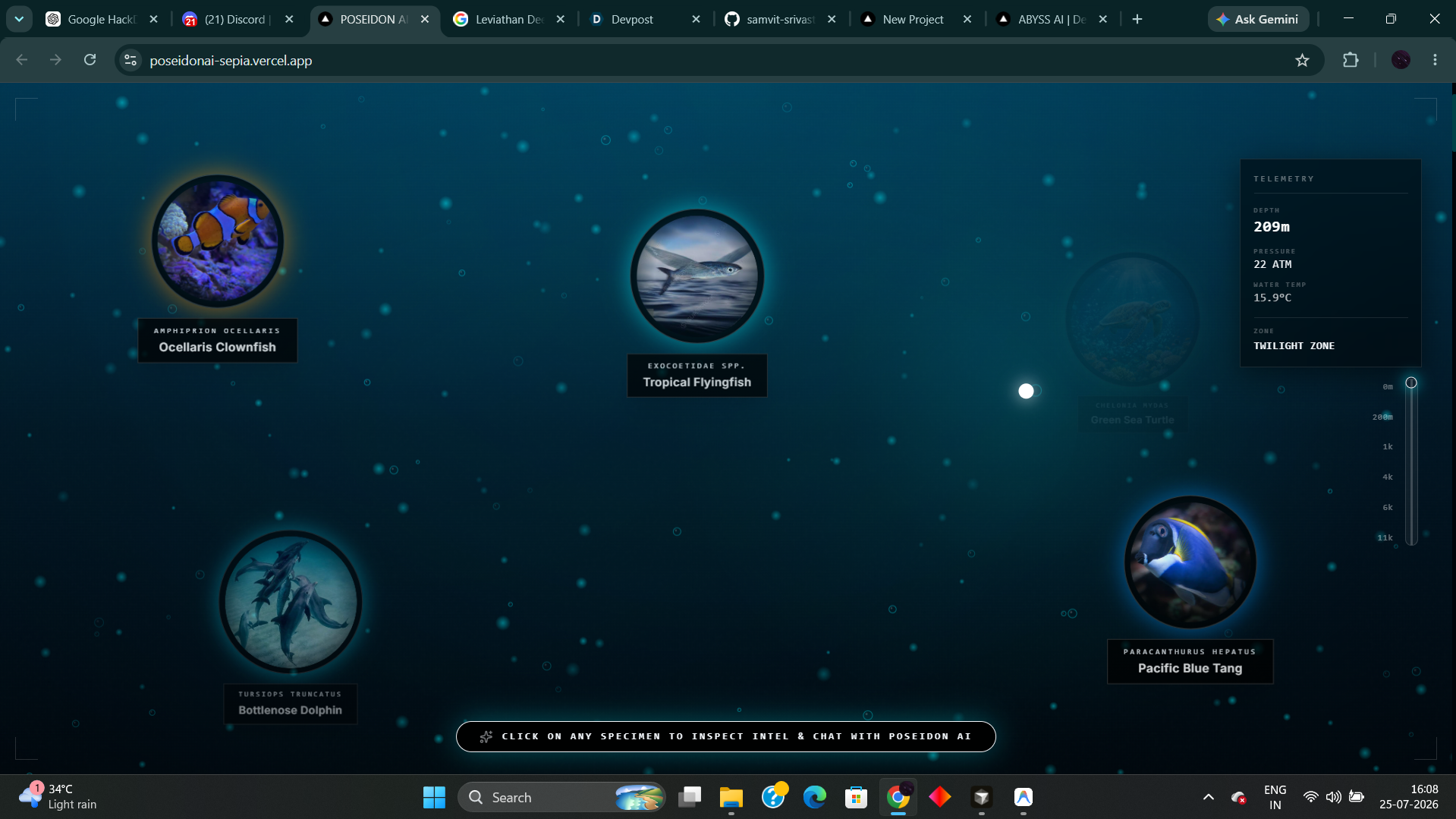This screenshot has width=1456, height=819.
Task: Expand the tab search dropdown
Action: point(19,19)
